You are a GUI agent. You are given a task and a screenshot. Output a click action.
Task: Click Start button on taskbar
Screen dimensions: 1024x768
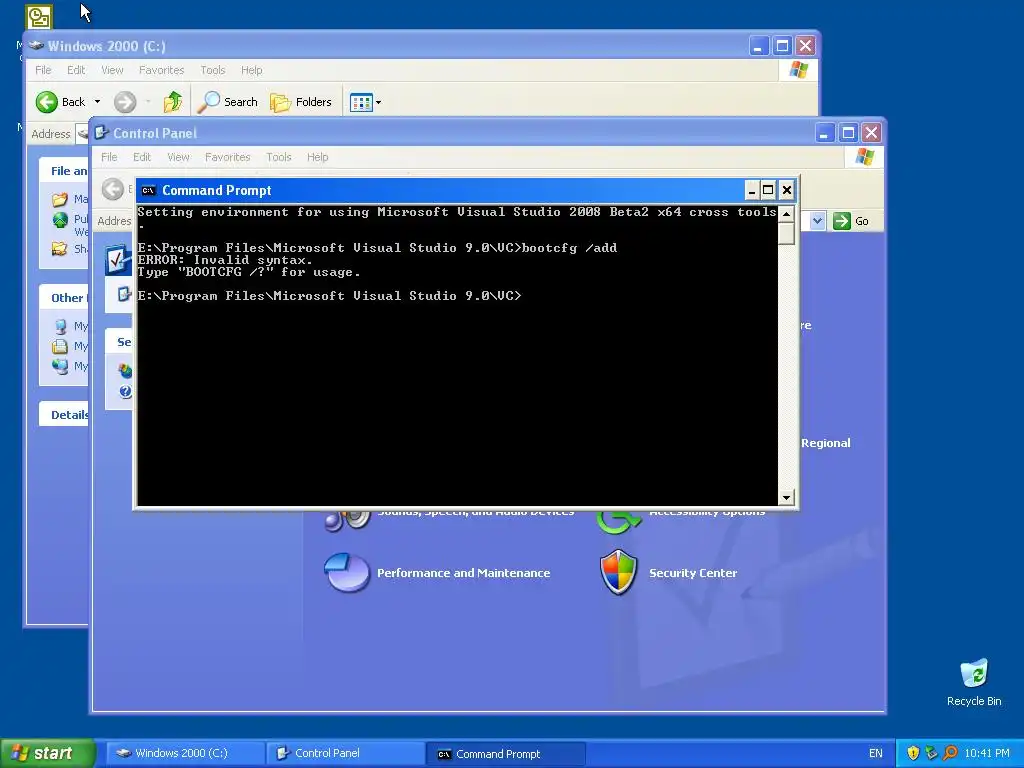coord(47,753)
